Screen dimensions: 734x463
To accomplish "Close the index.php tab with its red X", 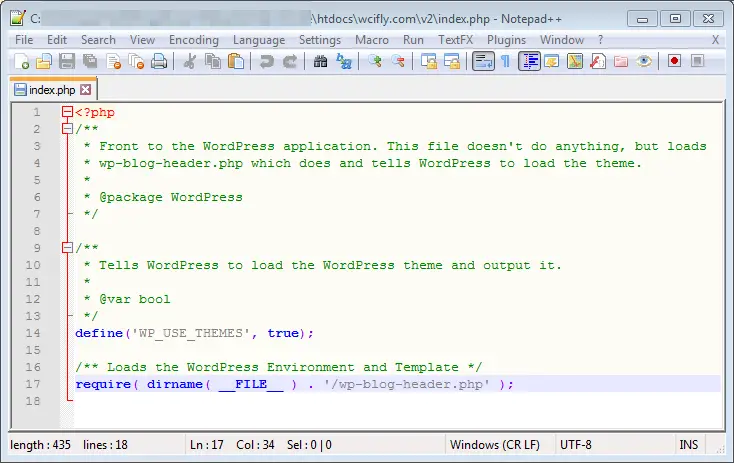I will click(x=86, y=89).
